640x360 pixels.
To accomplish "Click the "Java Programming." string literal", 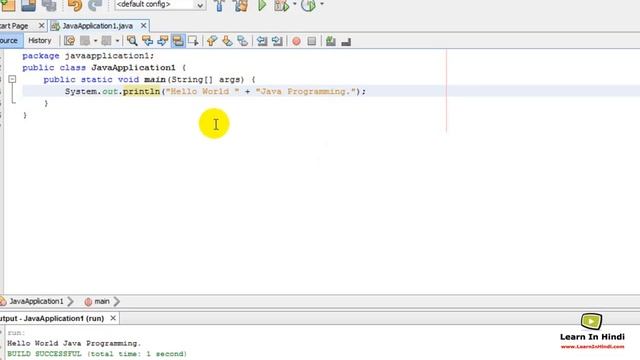I will pyautogui.click(x=306, y=91).
